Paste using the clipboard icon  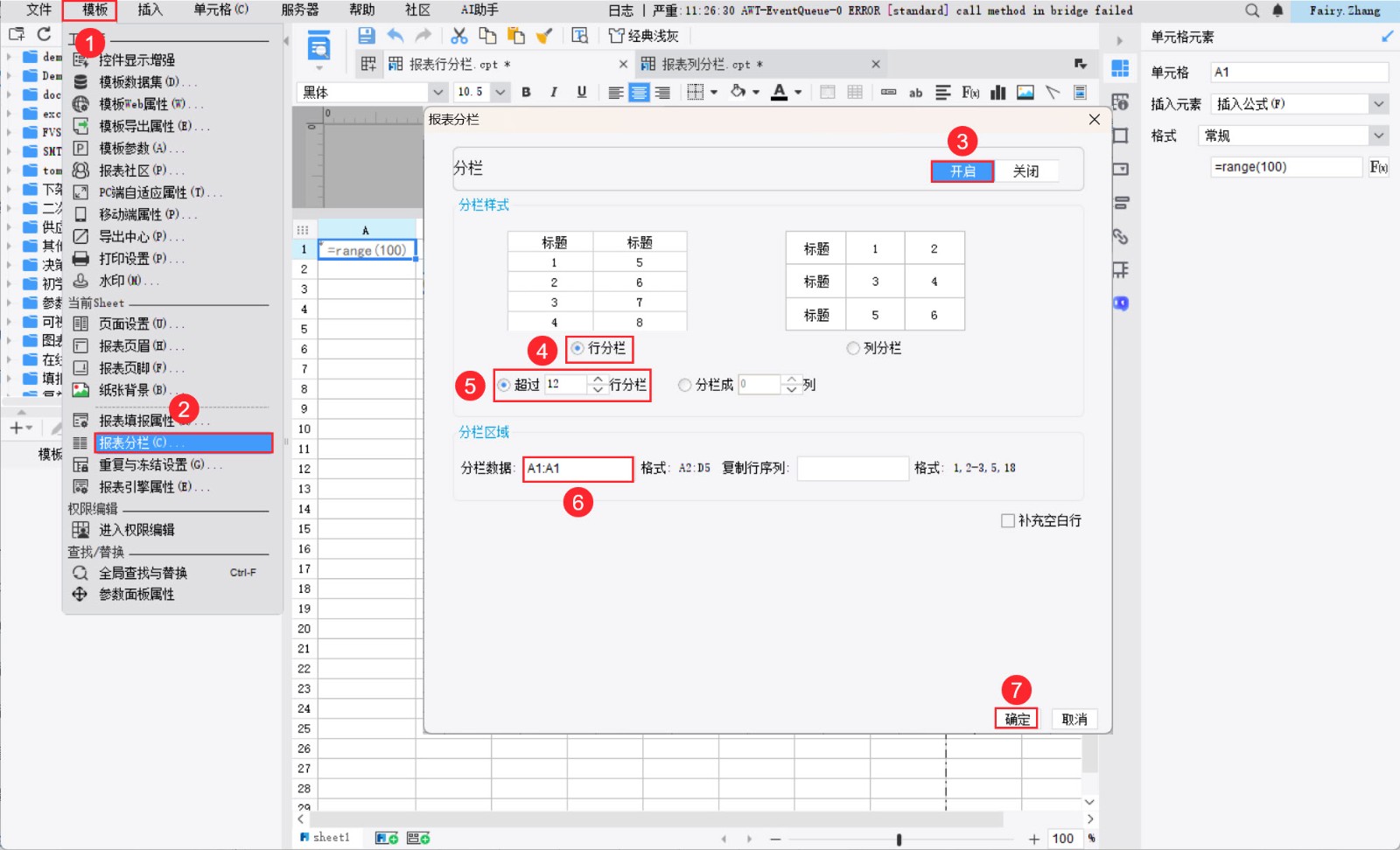click(x=516, y=36)
